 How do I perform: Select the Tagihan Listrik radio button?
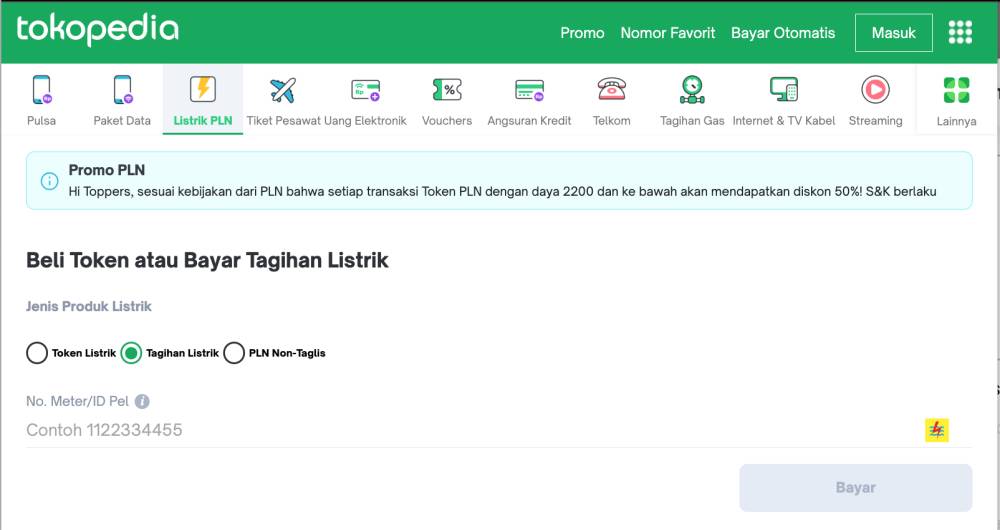[131, 353]
